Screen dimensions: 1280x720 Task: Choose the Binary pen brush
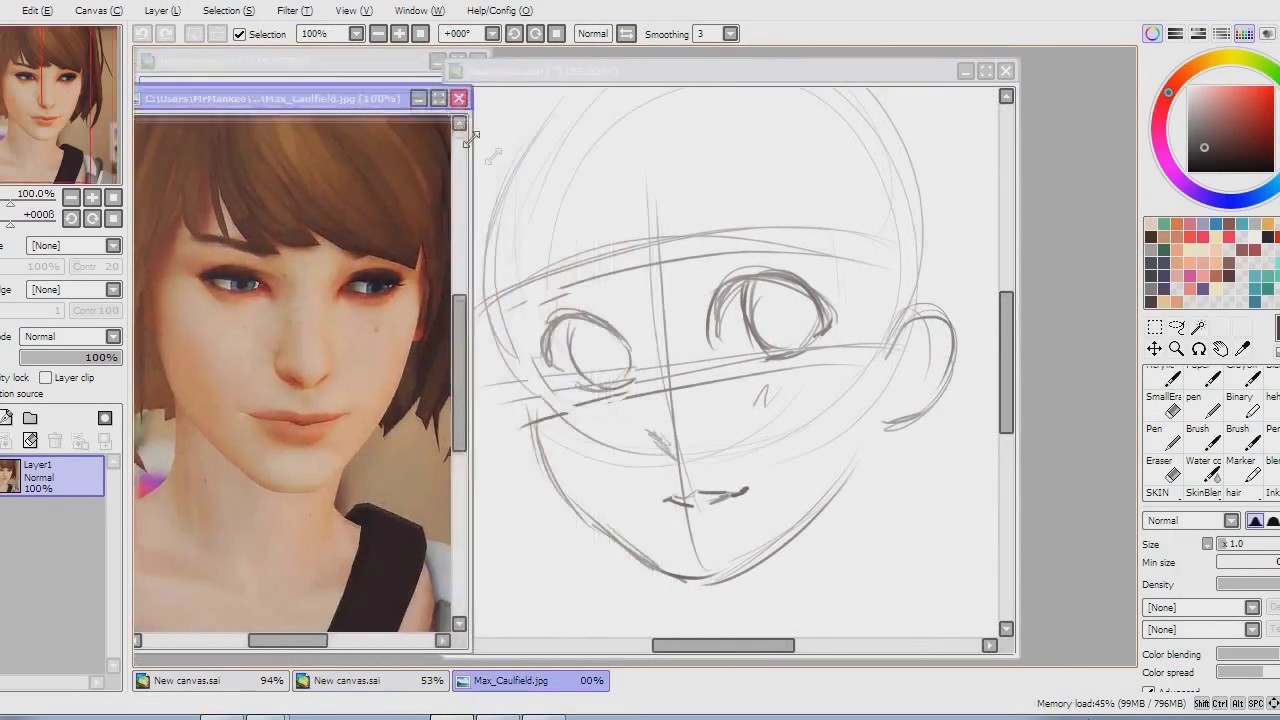(x=1241, y=405)
